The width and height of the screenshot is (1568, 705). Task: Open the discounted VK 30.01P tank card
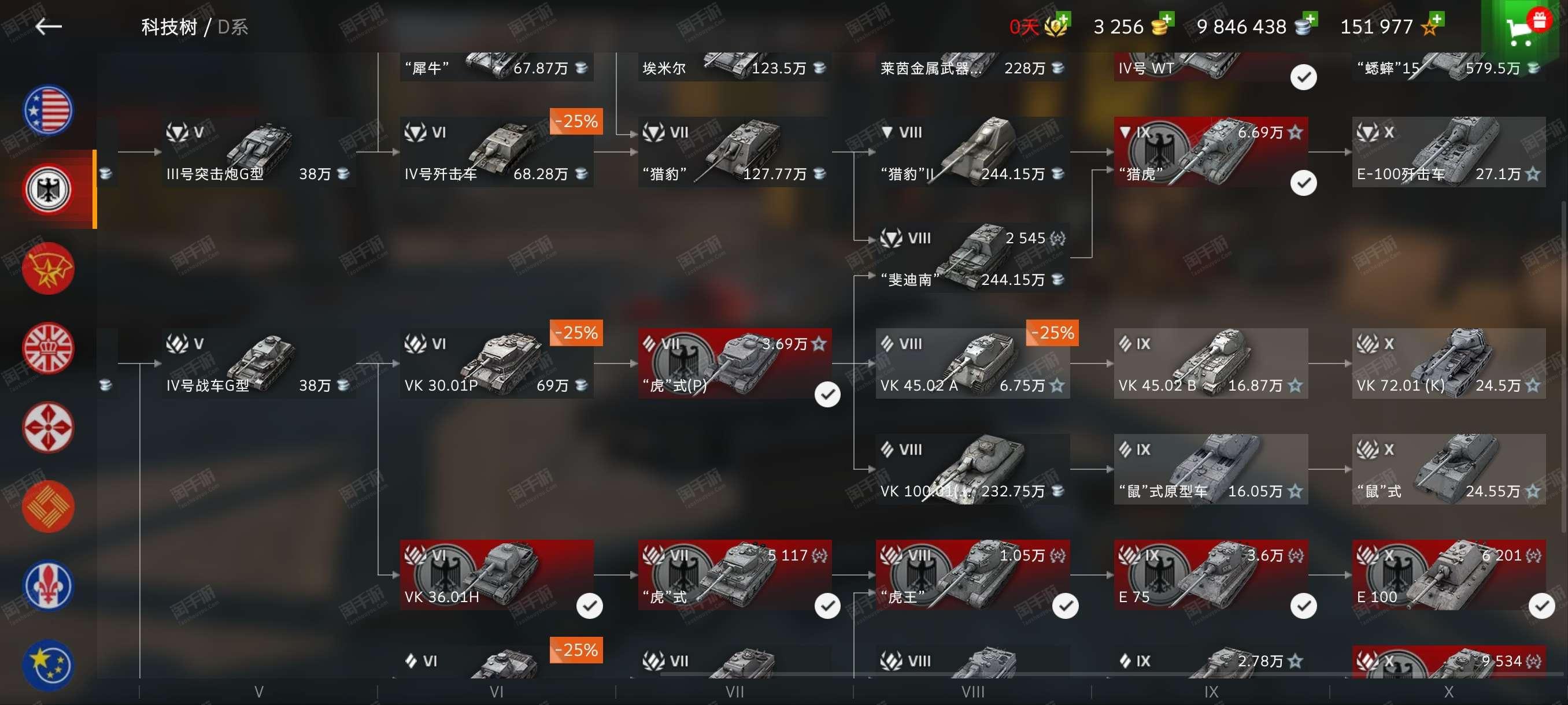click(x=496, y=363)
